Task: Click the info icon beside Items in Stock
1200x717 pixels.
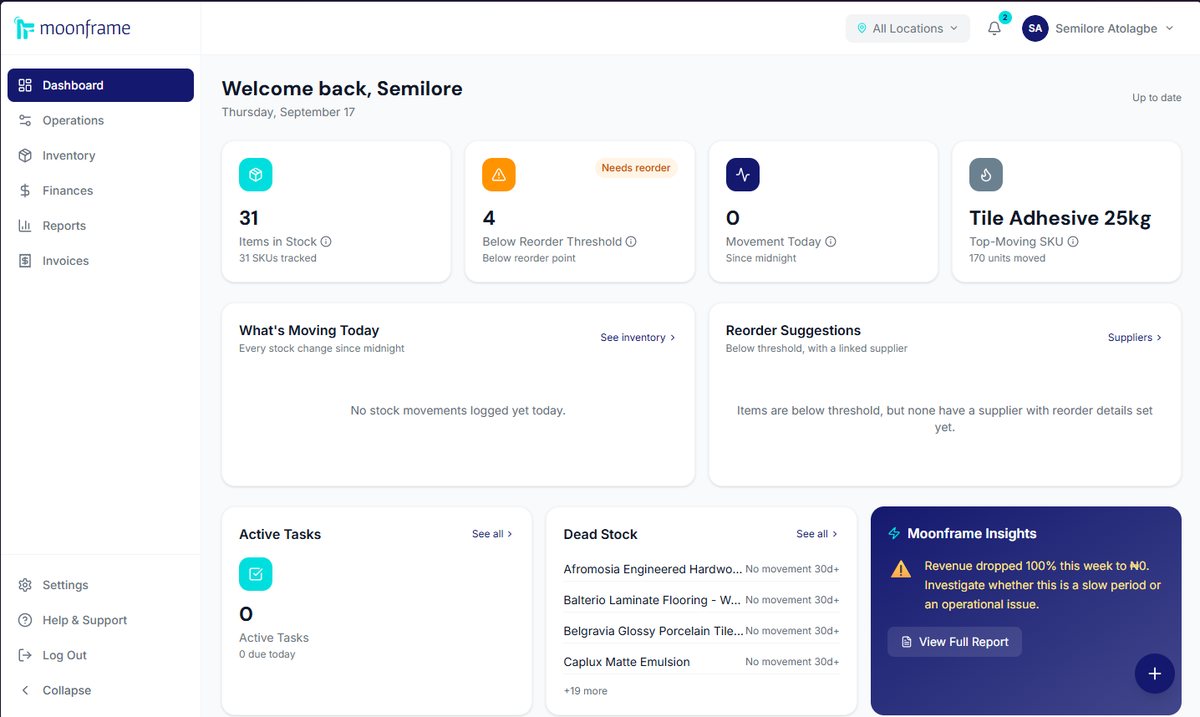Action: click(x=326, y=242)
